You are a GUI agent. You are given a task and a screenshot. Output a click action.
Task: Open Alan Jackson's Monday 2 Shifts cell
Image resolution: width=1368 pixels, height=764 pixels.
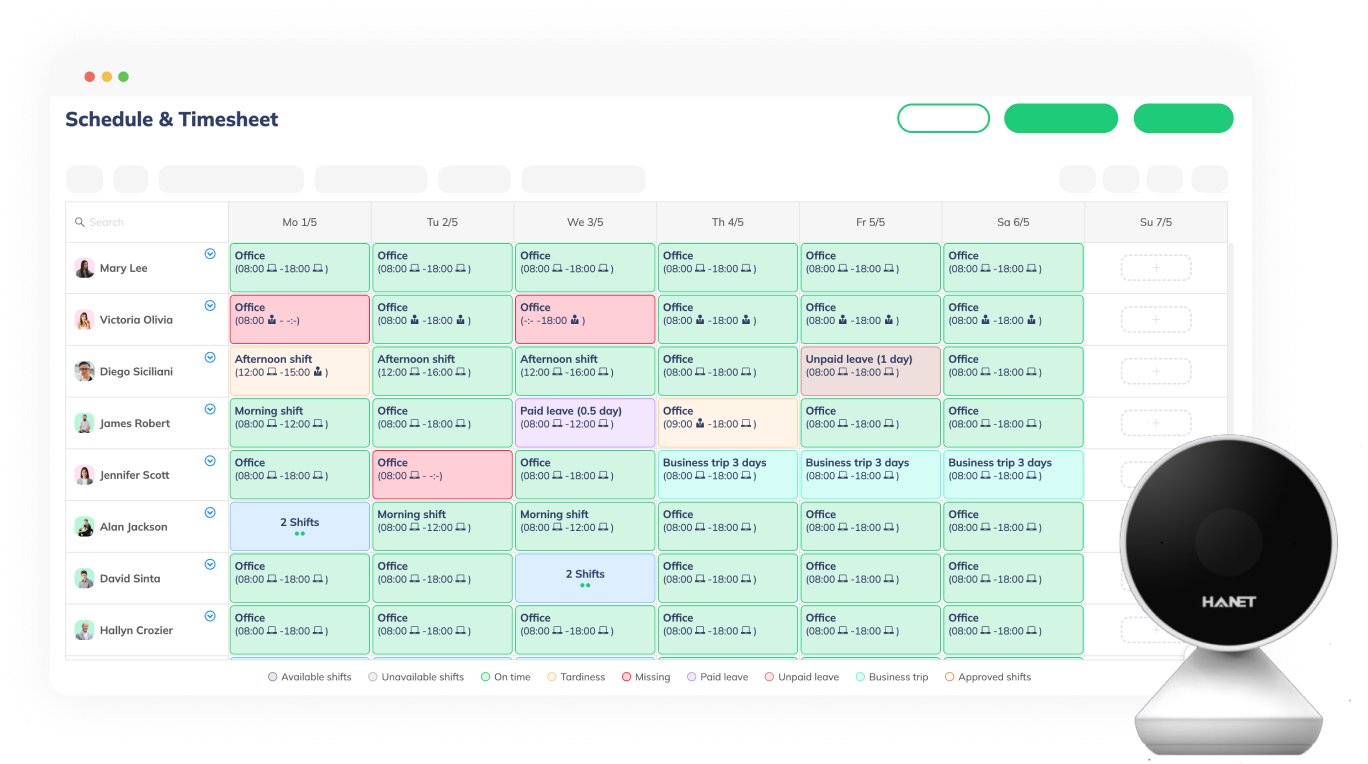point(300,526)
